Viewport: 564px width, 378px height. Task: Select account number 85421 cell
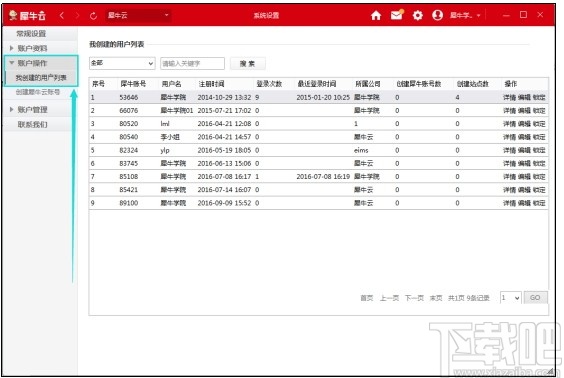tap(128, 190)
